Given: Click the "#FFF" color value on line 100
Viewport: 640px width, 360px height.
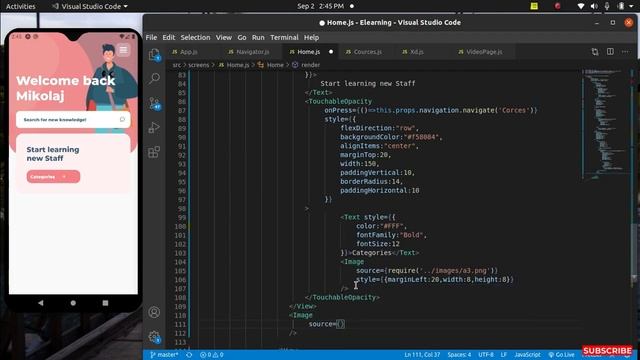Looking at the screenshot, I should [x=391, y=226].
